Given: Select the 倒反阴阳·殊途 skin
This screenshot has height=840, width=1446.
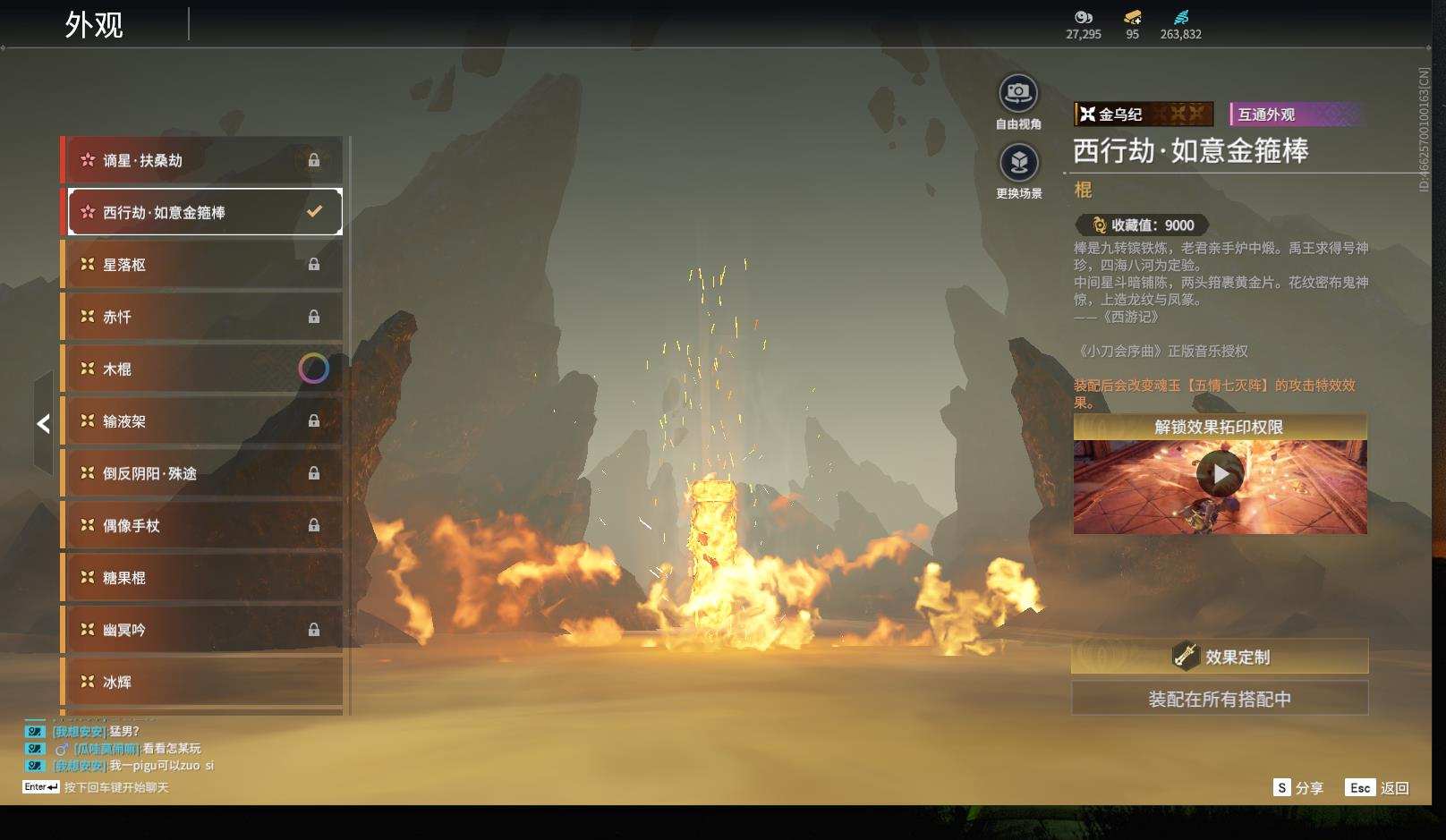Looking at the screenshot, I should pyautogui.click(x=201, y=473).
